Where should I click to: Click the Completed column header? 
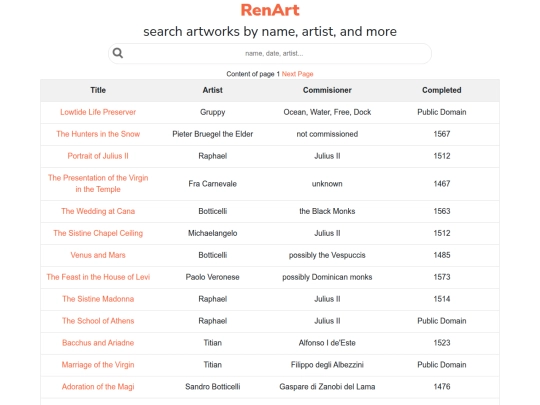click(x=442, y=90)
